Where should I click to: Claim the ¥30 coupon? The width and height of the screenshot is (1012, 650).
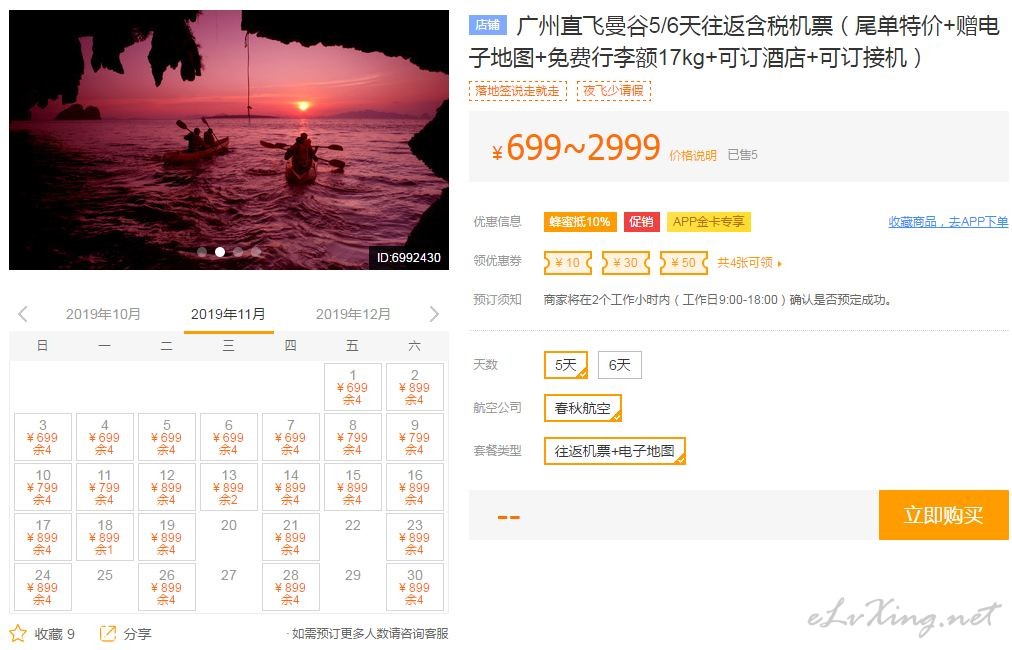[x=625, y=263]
